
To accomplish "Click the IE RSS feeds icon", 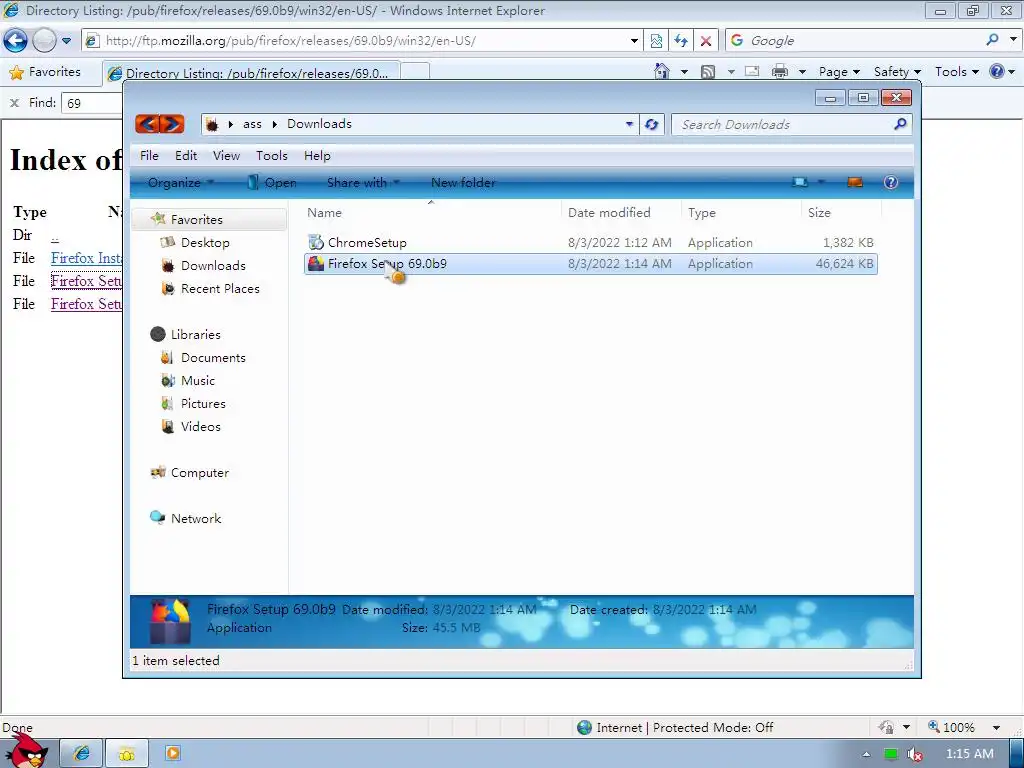I will 708,72.
